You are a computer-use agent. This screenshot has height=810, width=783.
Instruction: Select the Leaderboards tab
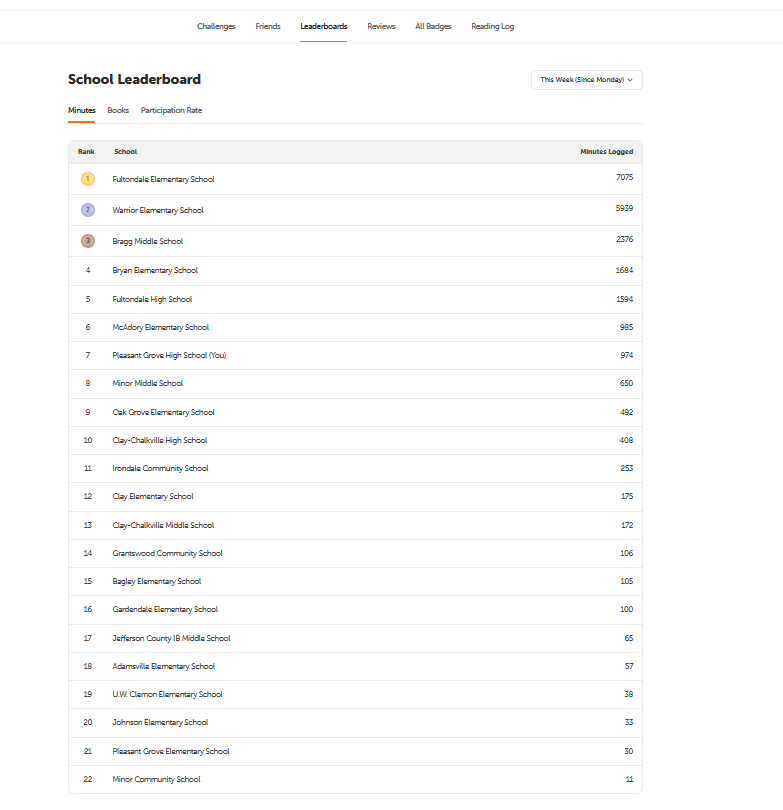tap(323, 26)
